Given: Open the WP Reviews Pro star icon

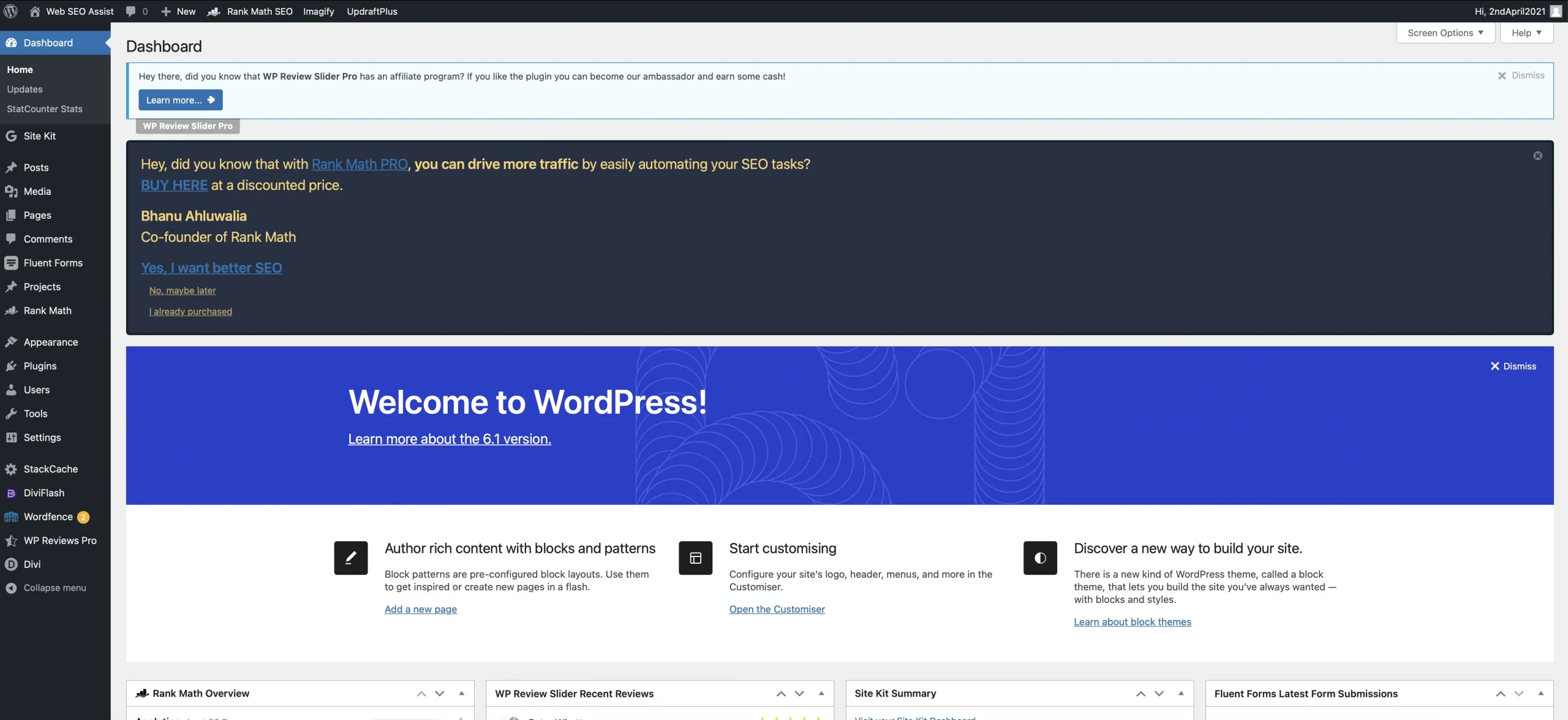Looking at the screenshot, I should (x=11, y=541).
